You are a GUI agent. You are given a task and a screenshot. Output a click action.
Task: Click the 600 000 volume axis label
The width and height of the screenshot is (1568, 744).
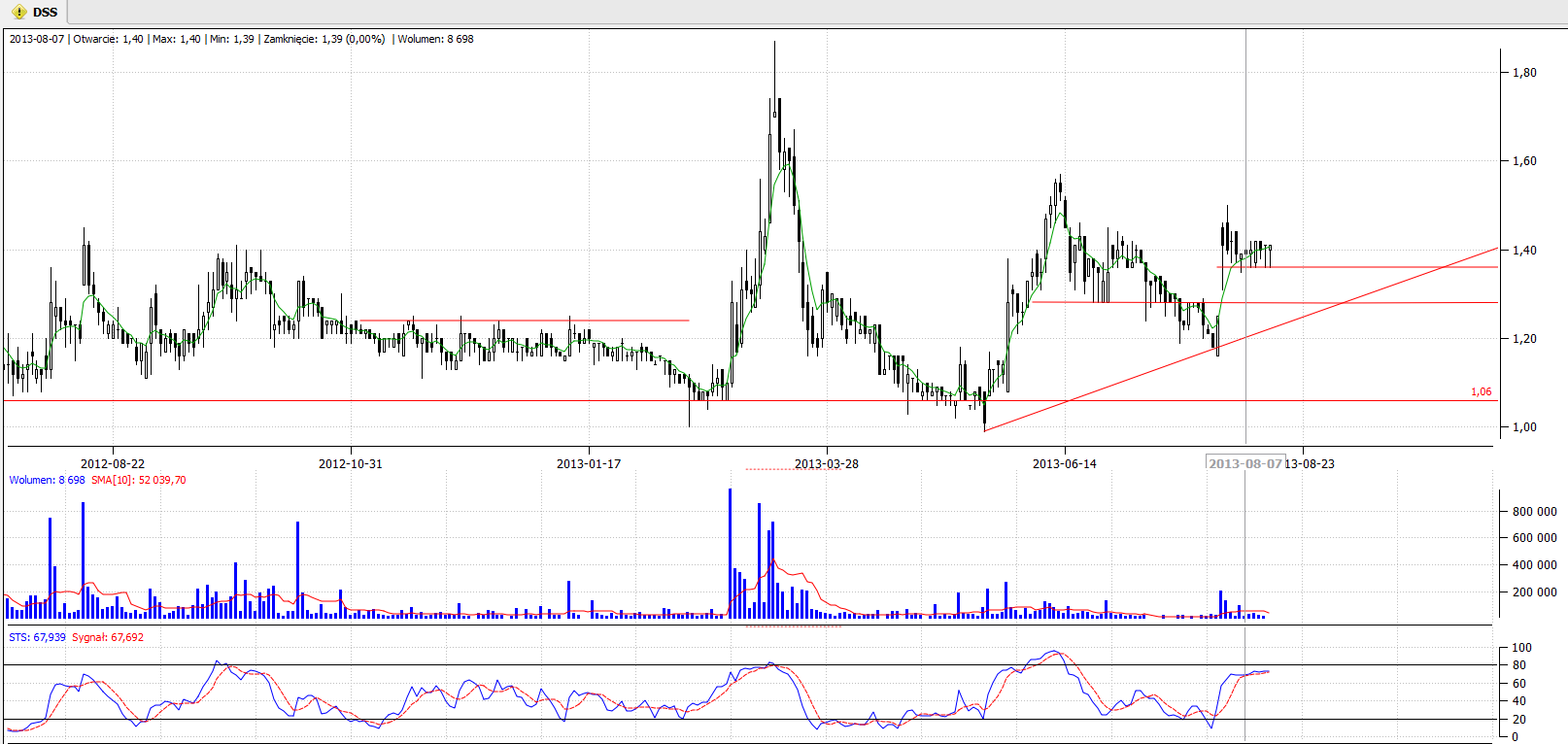pyautogui.click(x=1534, y=538)
